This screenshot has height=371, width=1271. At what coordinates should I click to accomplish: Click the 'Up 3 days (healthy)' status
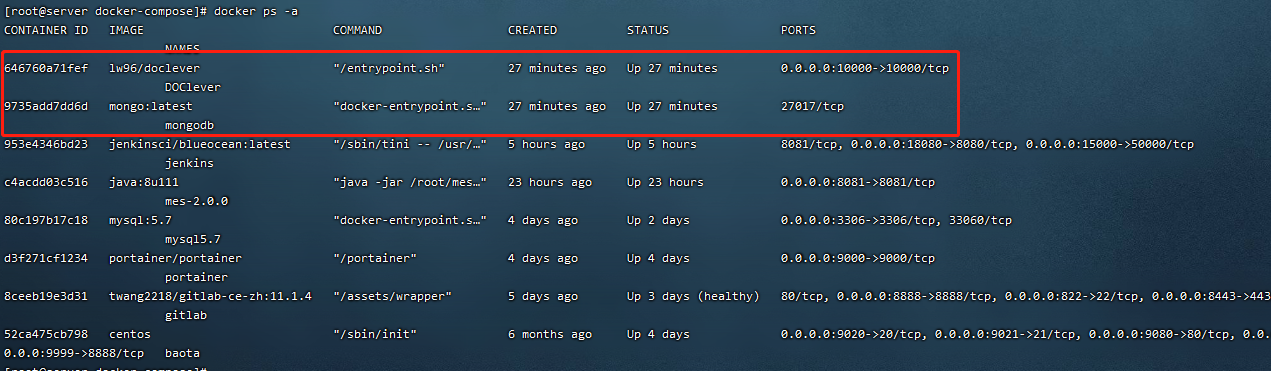point(693,296)
